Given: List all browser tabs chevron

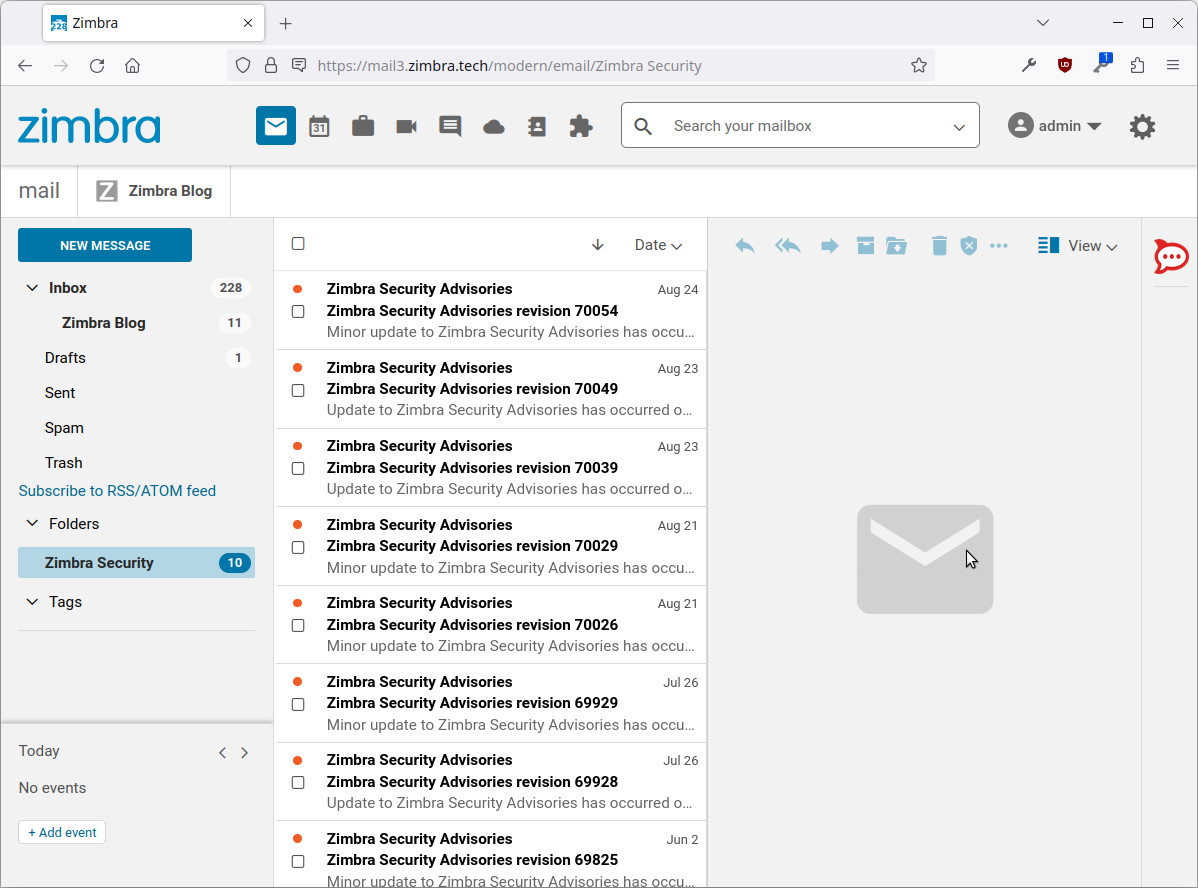Looking at the screenshot, I should point(1042,23).
